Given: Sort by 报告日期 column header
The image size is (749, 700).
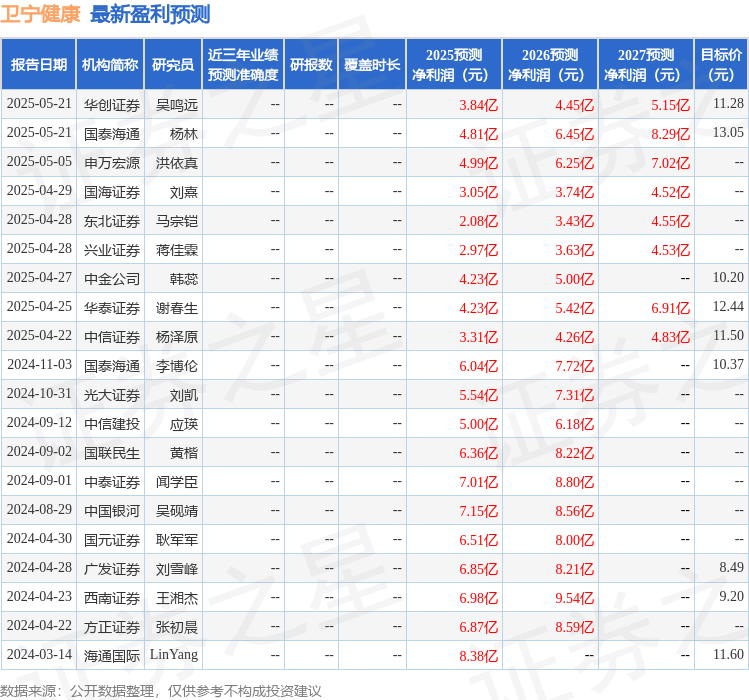Looking at the screenshot, I should (x=39, y=65).
